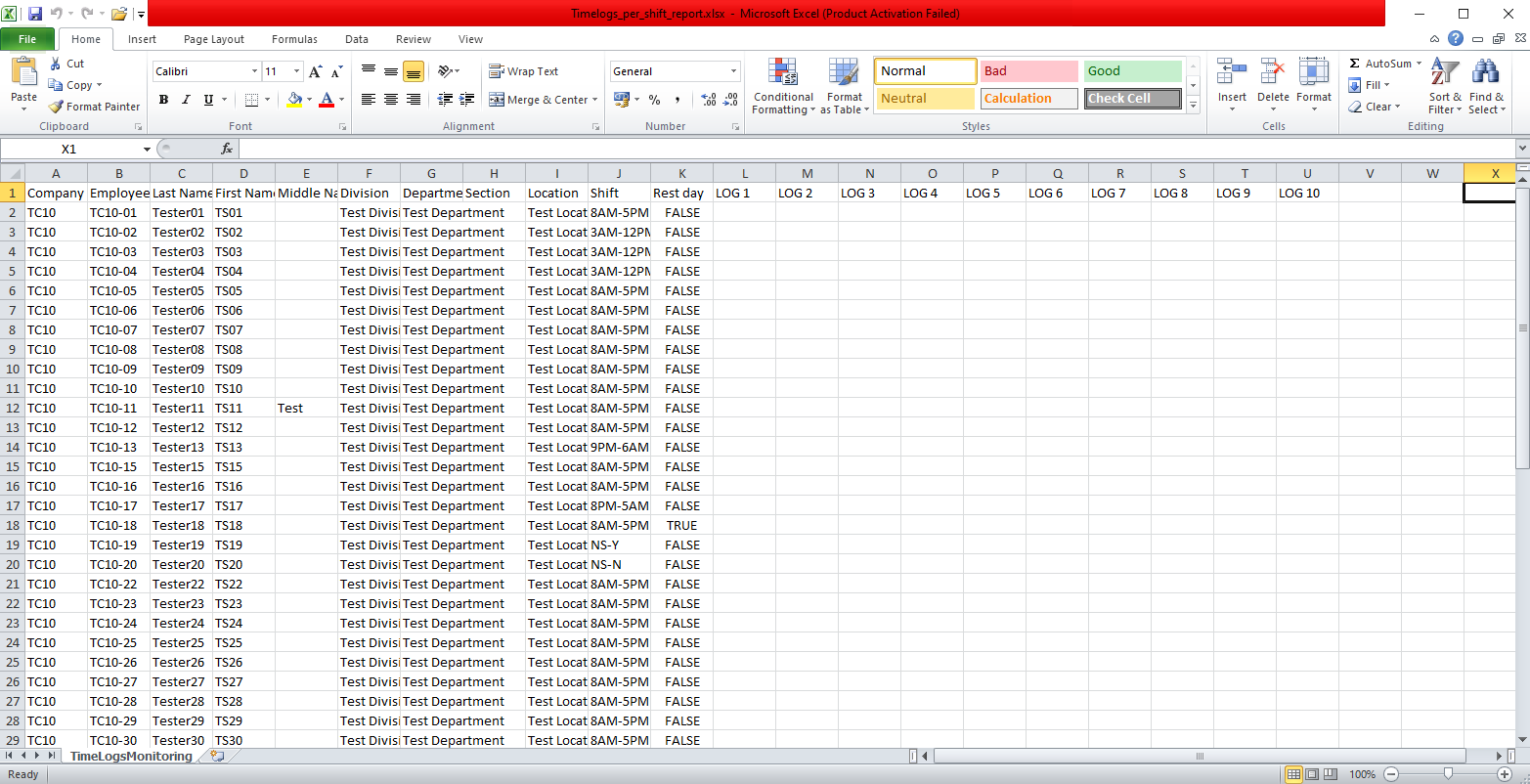Click the Excel Help question mark icon
The height and width of the screenshot is (784, 1530).
click(1456, 39)
